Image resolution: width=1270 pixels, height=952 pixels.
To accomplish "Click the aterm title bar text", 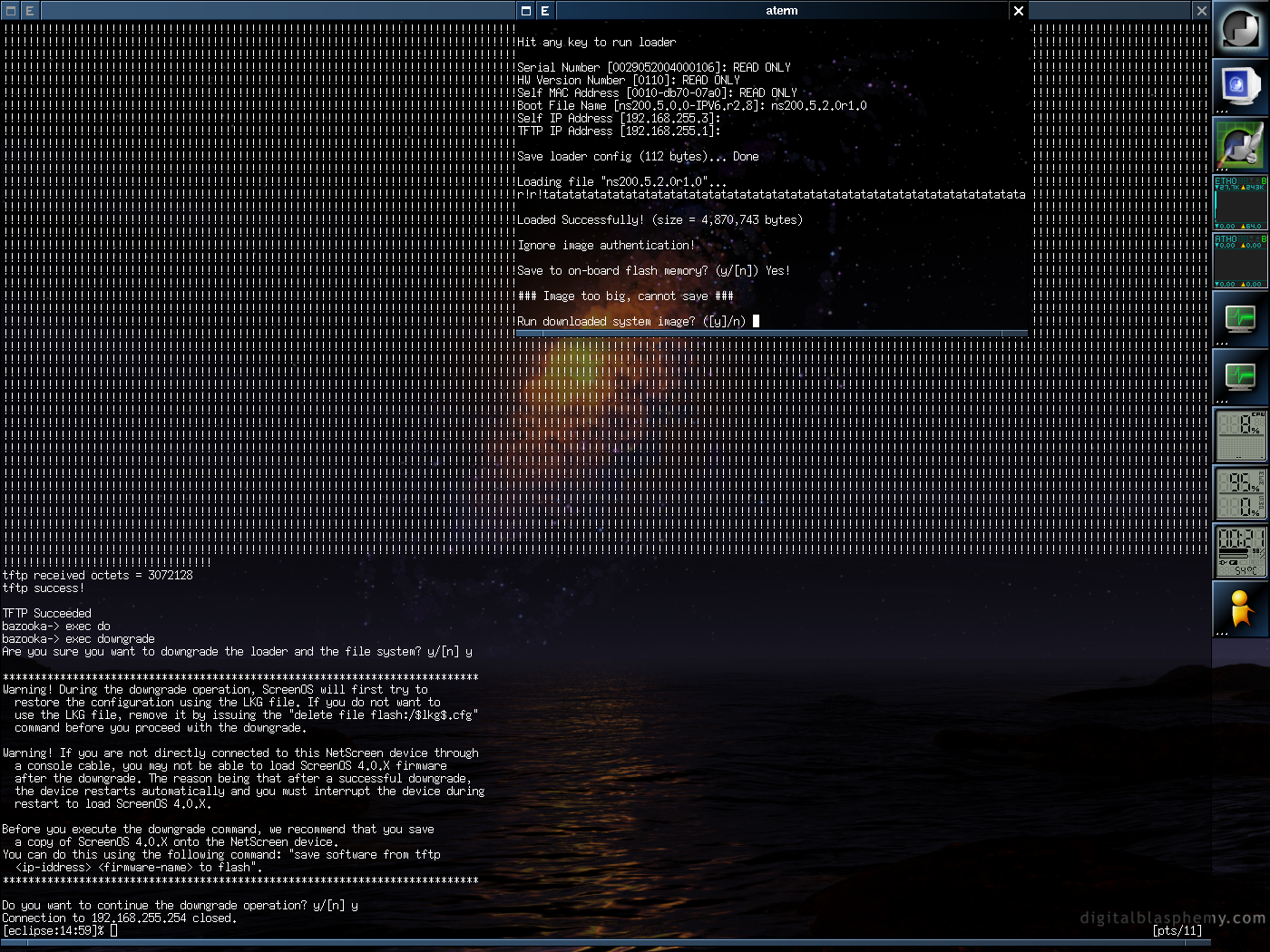I will [x=782, y=11].
